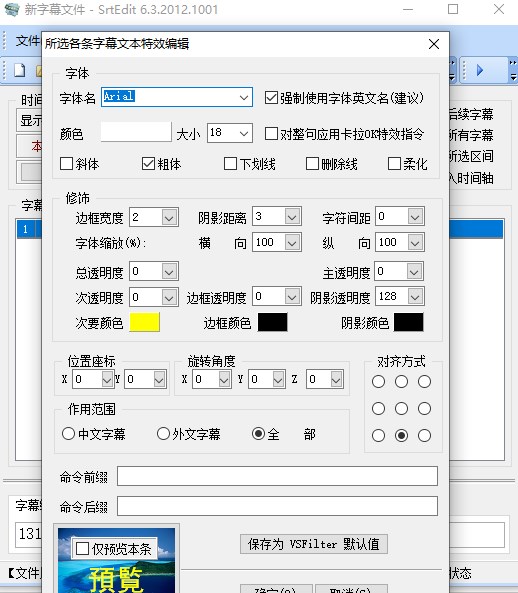Enable the 柔化 soften checkbox
The height and width of the screenshot is (593, 518).
[394, 164]
